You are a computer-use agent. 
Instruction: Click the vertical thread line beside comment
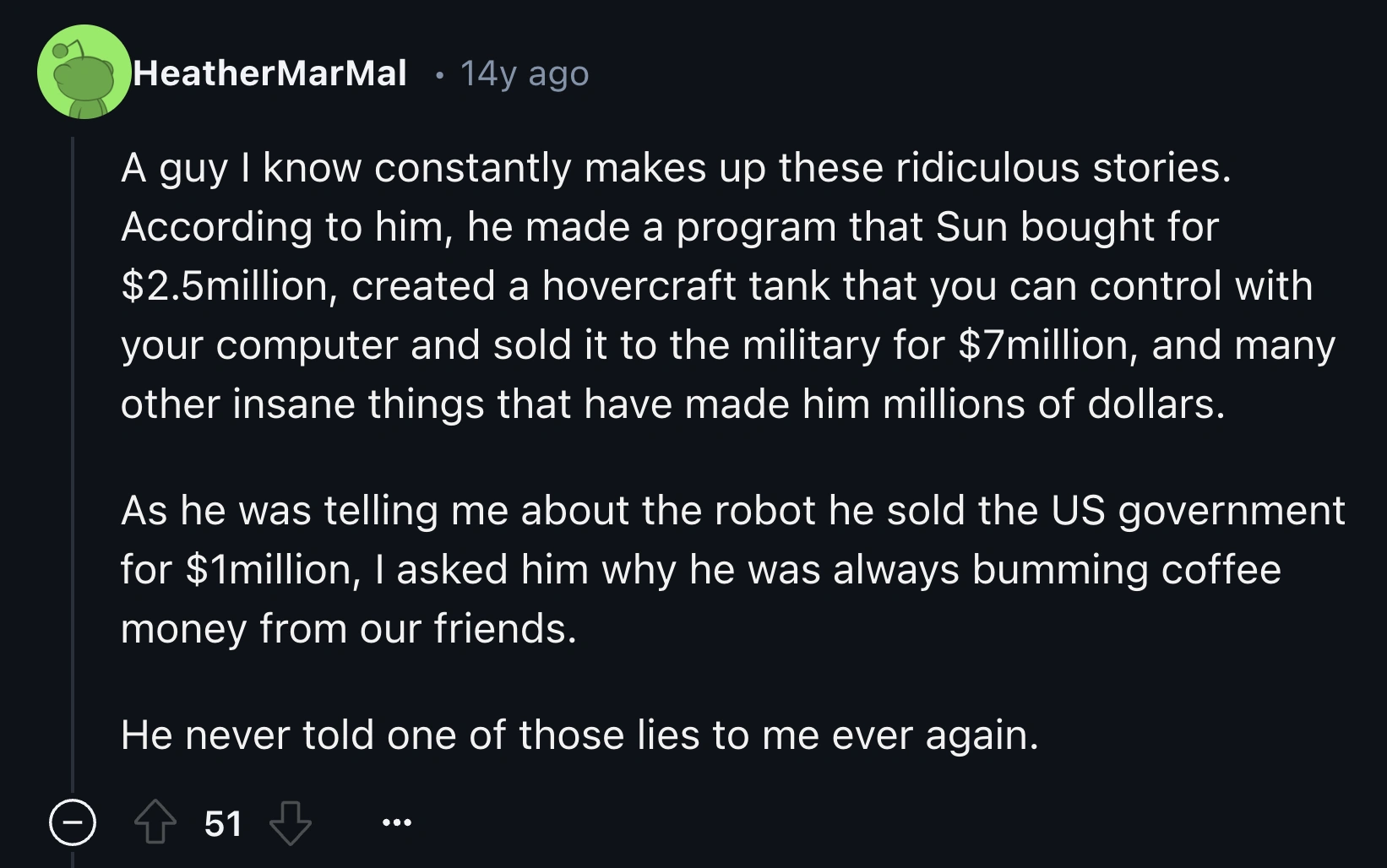(73, 464)
